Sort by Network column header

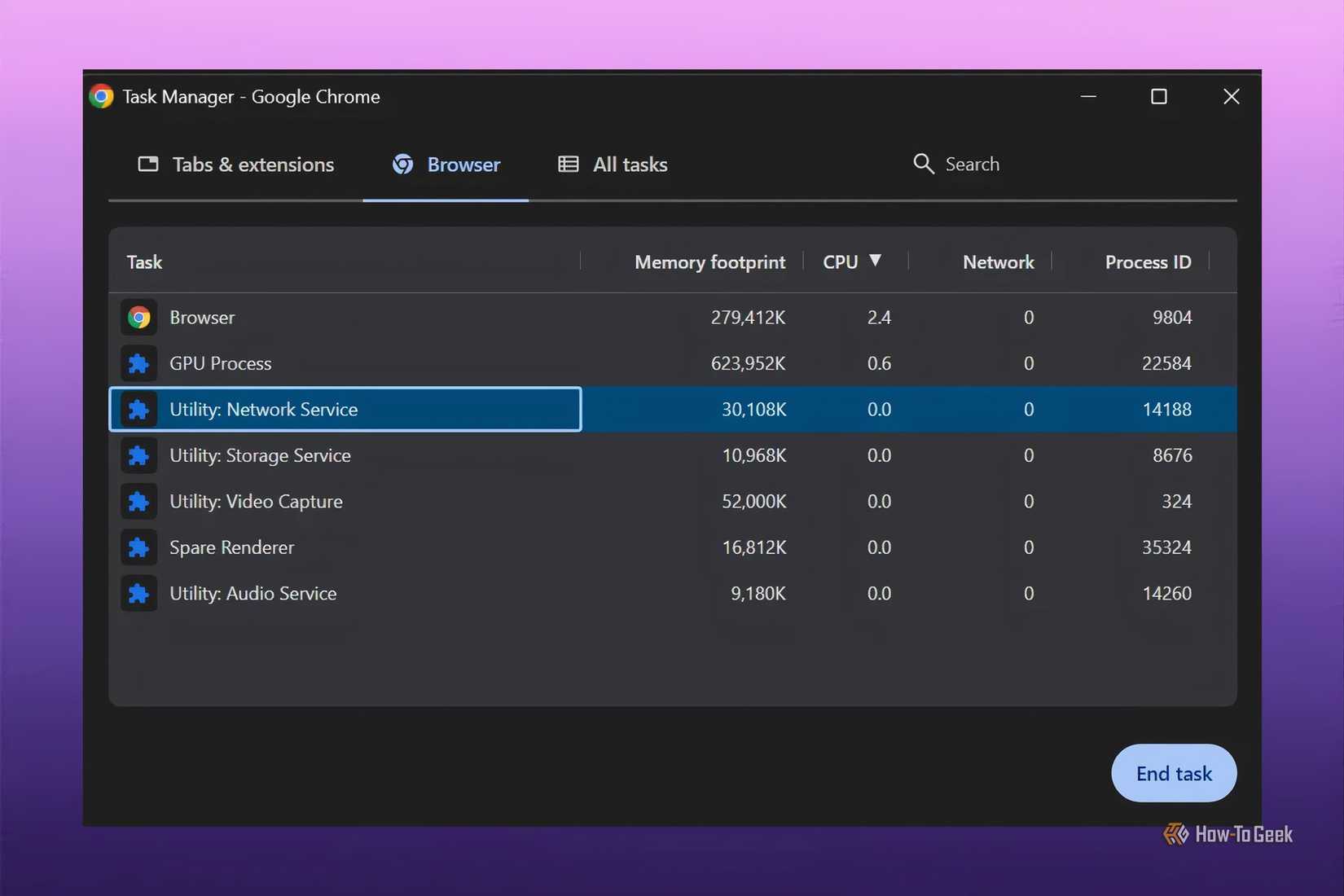pyautogui.click(x=998, y=262)
